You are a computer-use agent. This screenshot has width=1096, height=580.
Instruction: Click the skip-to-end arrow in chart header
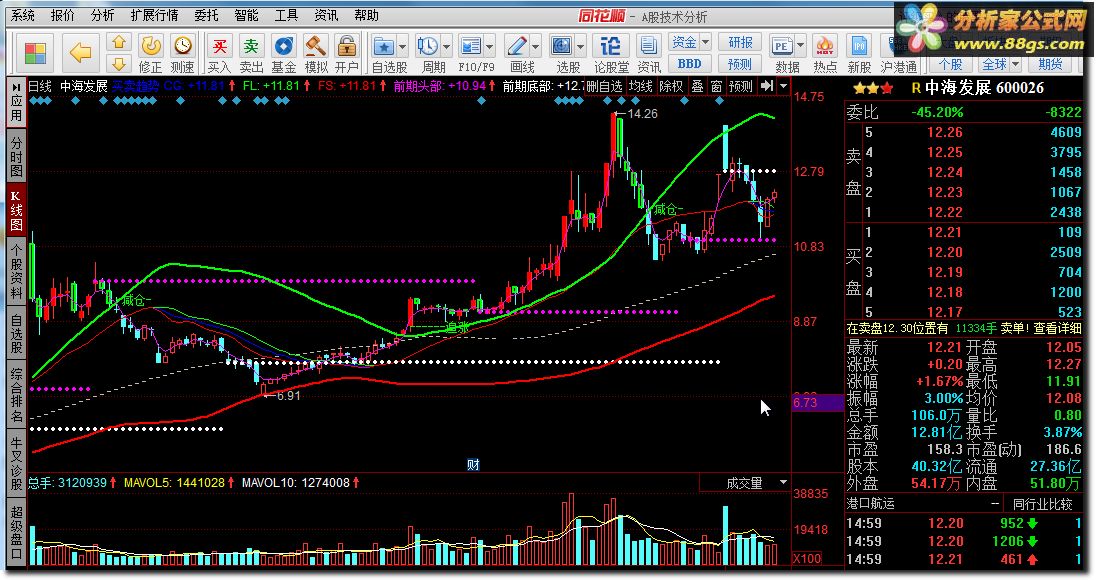pos(767,85)
